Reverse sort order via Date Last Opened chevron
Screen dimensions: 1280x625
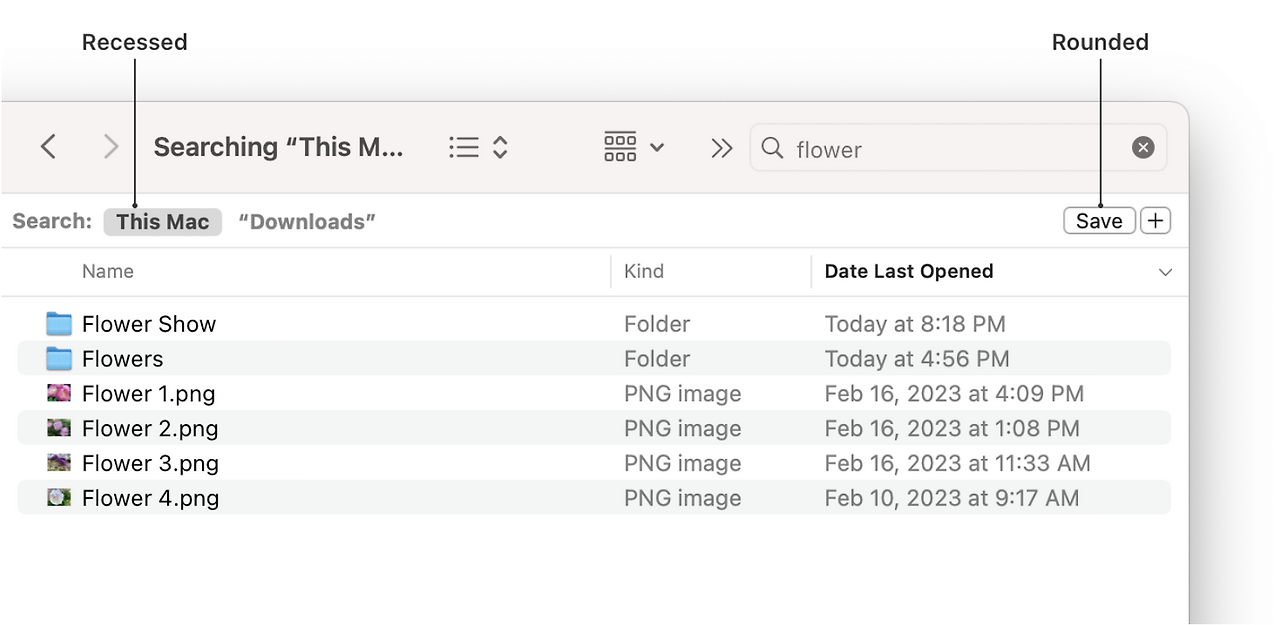click(1165, 272)
